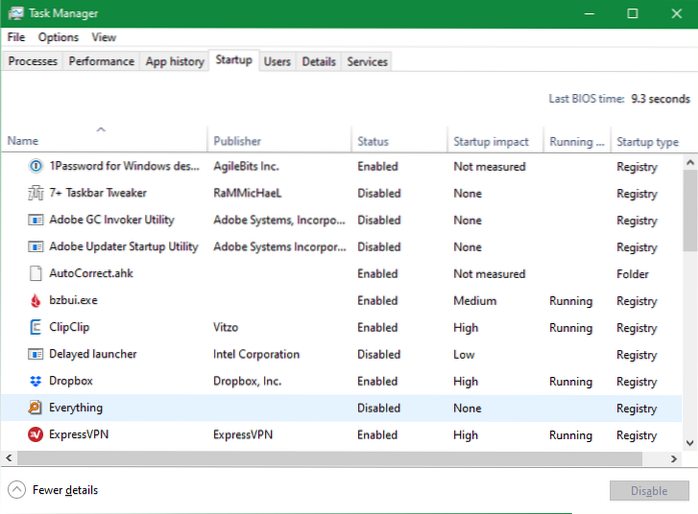Select the ClipClip app icon
This screenshot has height=514, width=698.
pyautogui.click(x=34, y=328)
